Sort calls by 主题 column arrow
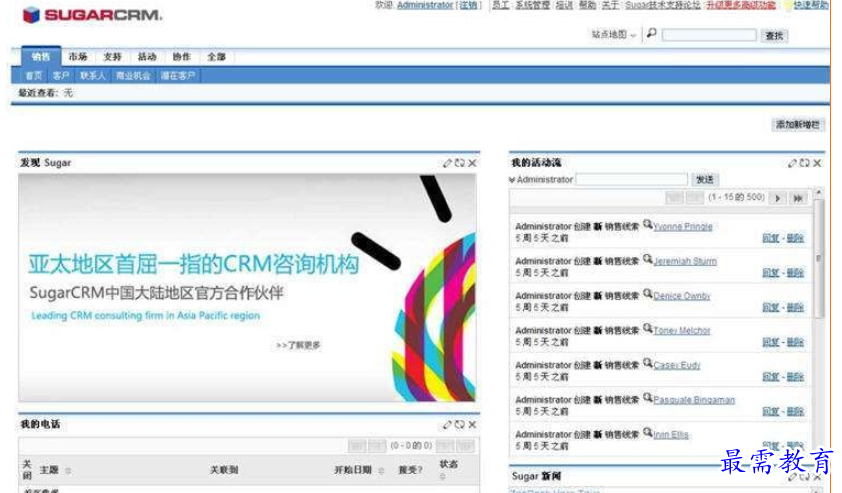Screen dimensions: 842x493 pos(68,470)
